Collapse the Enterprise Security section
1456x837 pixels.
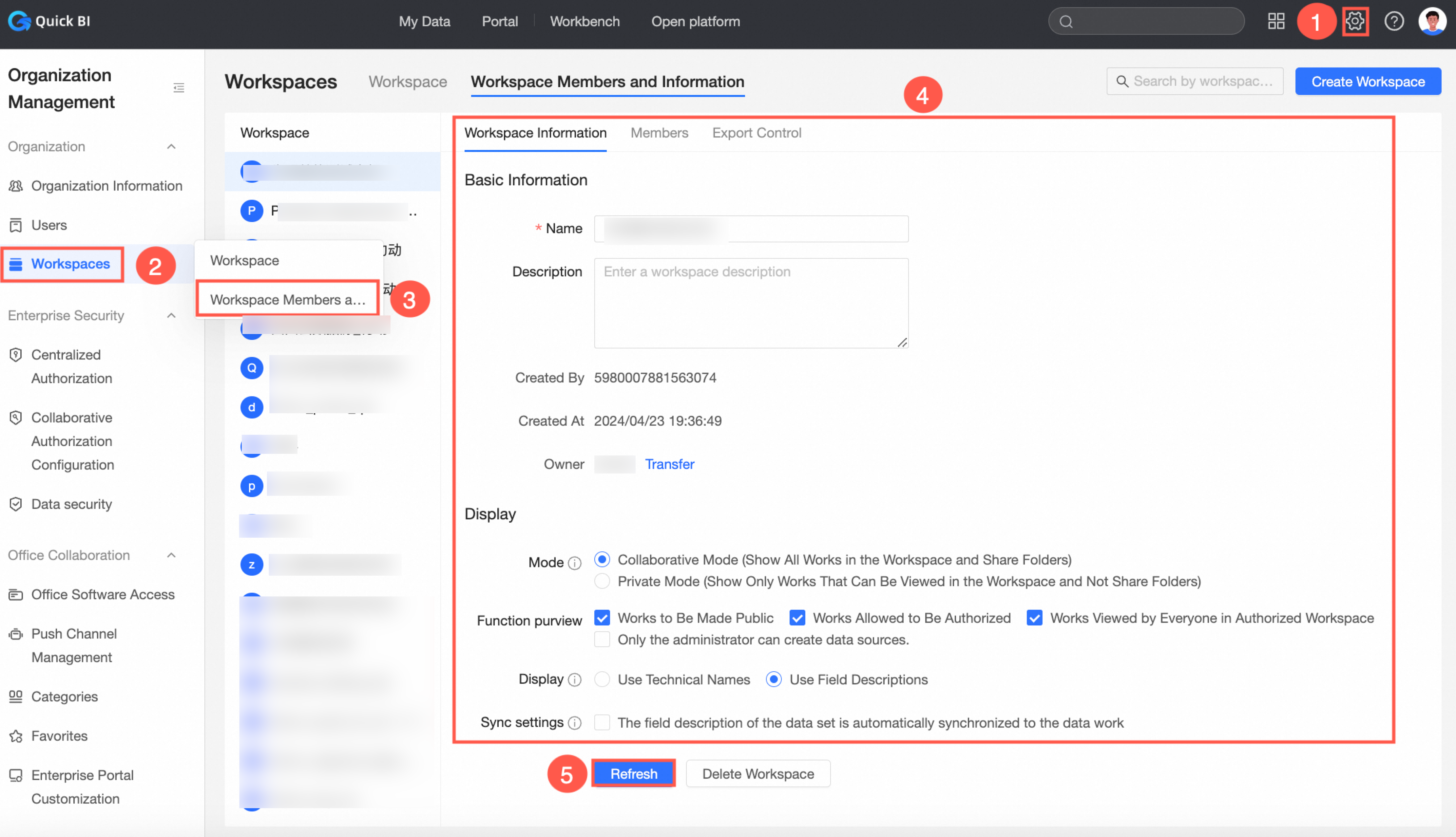tap(171, 316)
